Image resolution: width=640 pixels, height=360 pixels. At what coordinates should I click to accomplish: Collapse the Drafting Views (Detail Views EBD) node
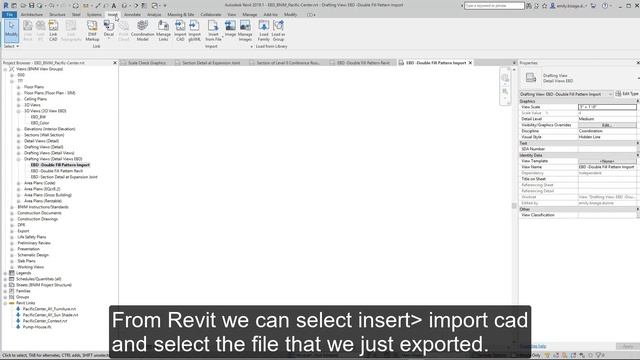click(x=19, y=159)
